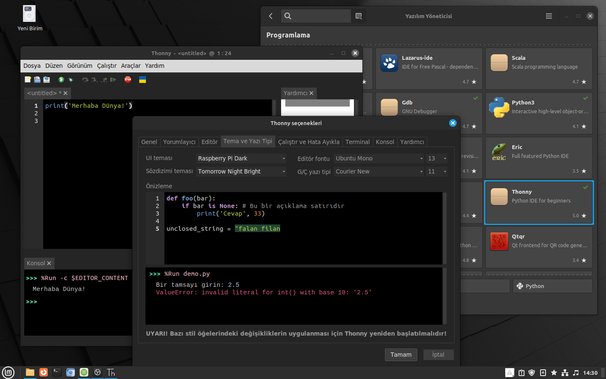Viewport: 606px width, 379px height.
Task: Click the New file icon in Thonny toolbar
Action: 28,80
